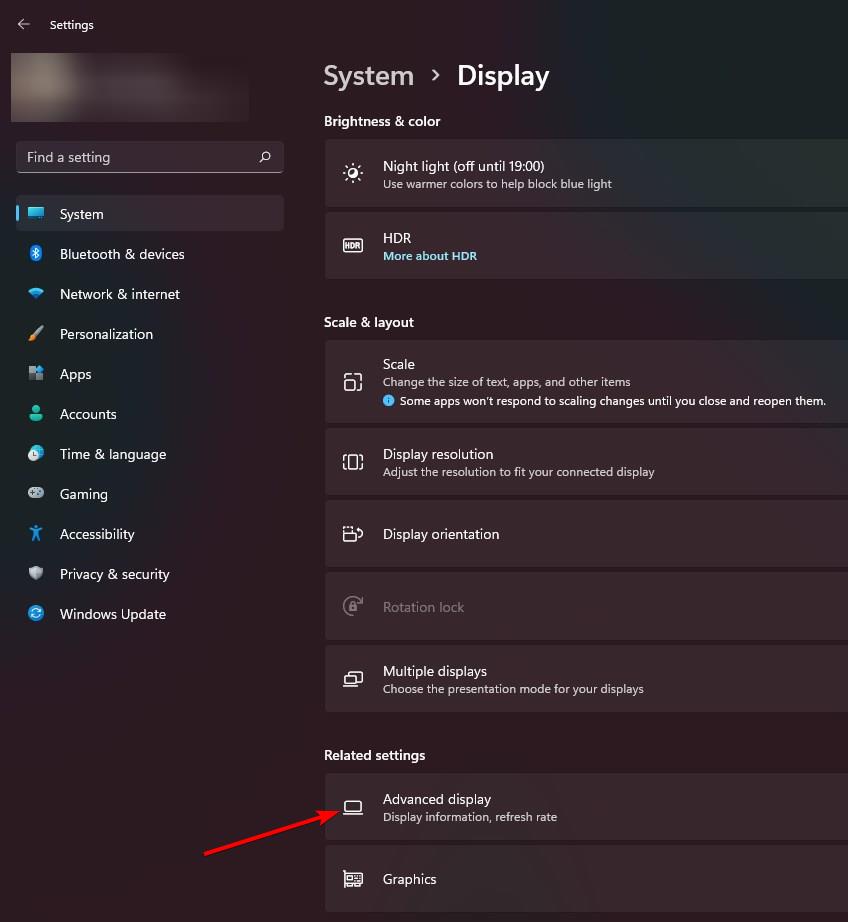Focus the Find a setting search box
The width and height of the screenshot is (848, 922).
[x=150, y=157]
